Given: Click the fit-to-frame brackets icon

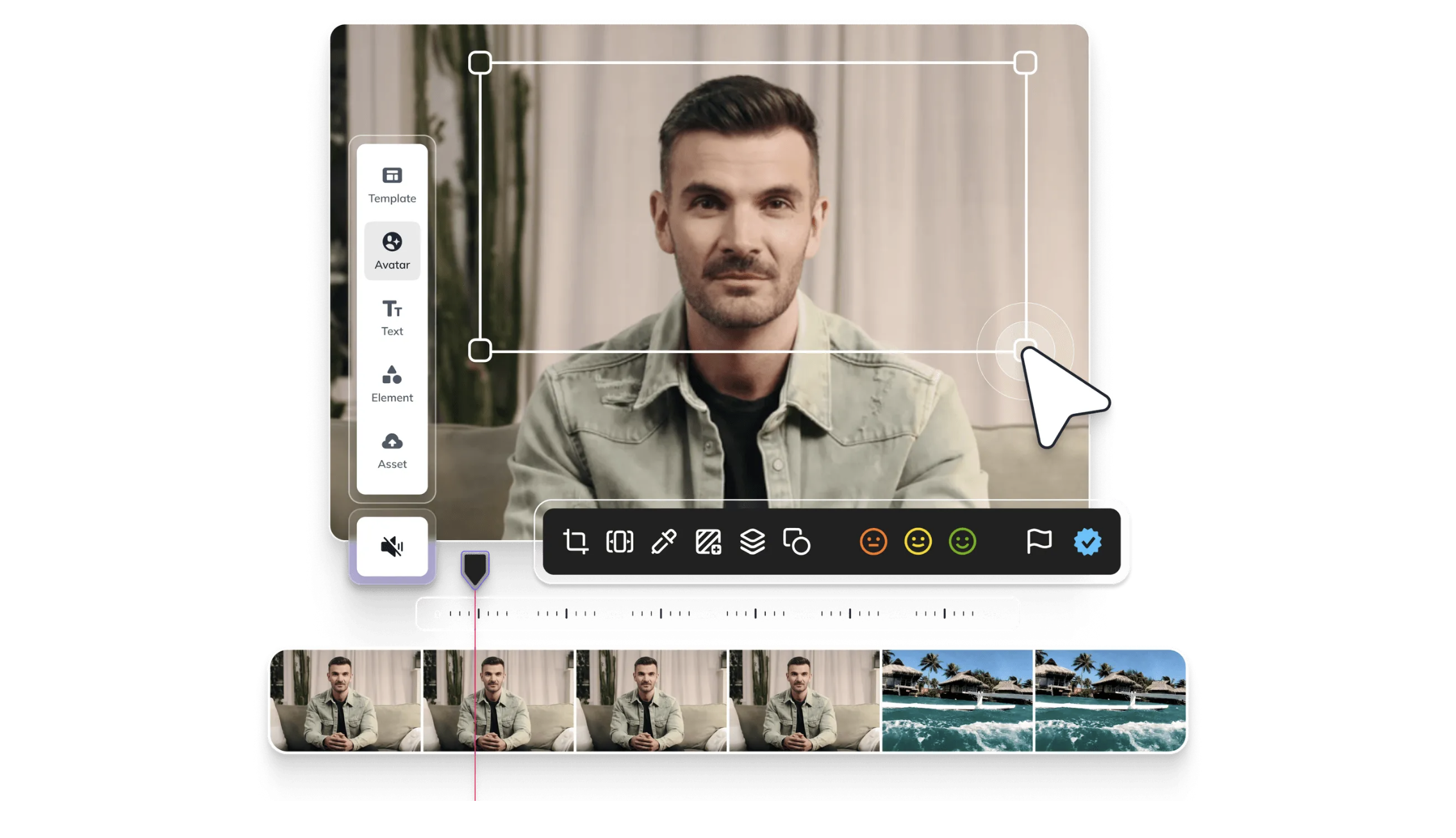Looking at the screenshot, I should [x=619, y=541].
